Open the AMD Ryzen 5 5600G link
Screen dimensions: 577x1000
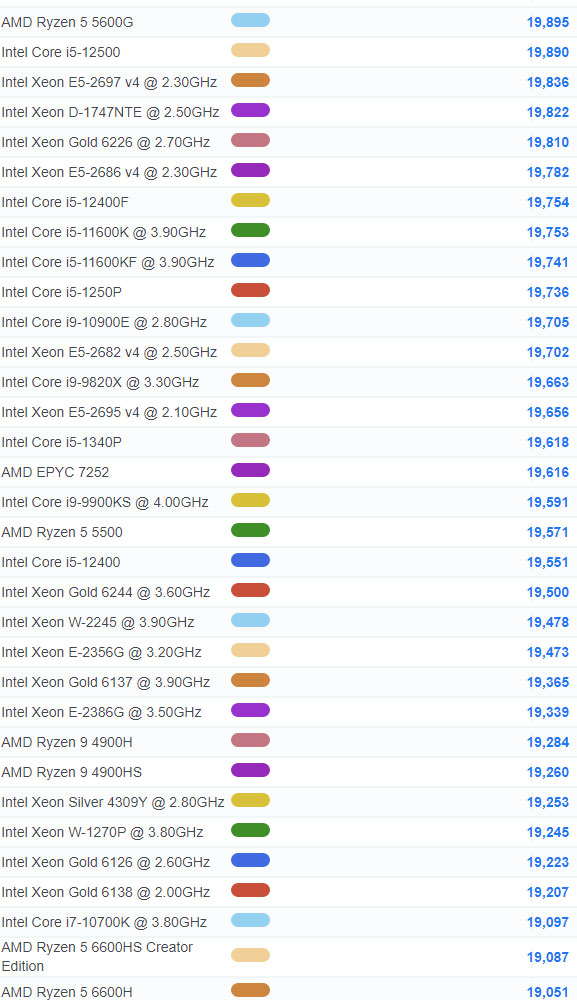67,22
